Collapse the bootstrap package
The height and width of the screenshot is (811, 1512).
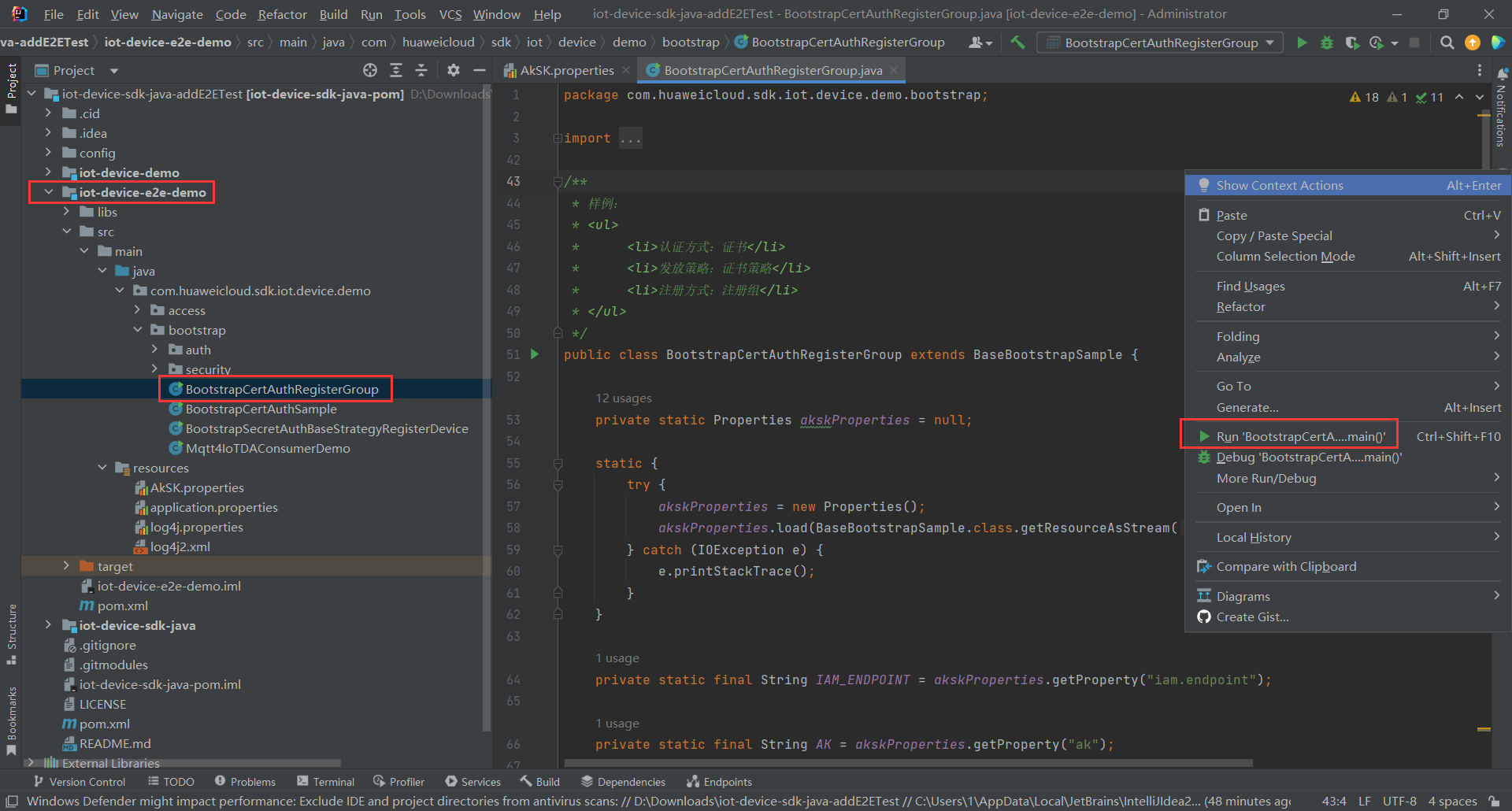point(138,329)
